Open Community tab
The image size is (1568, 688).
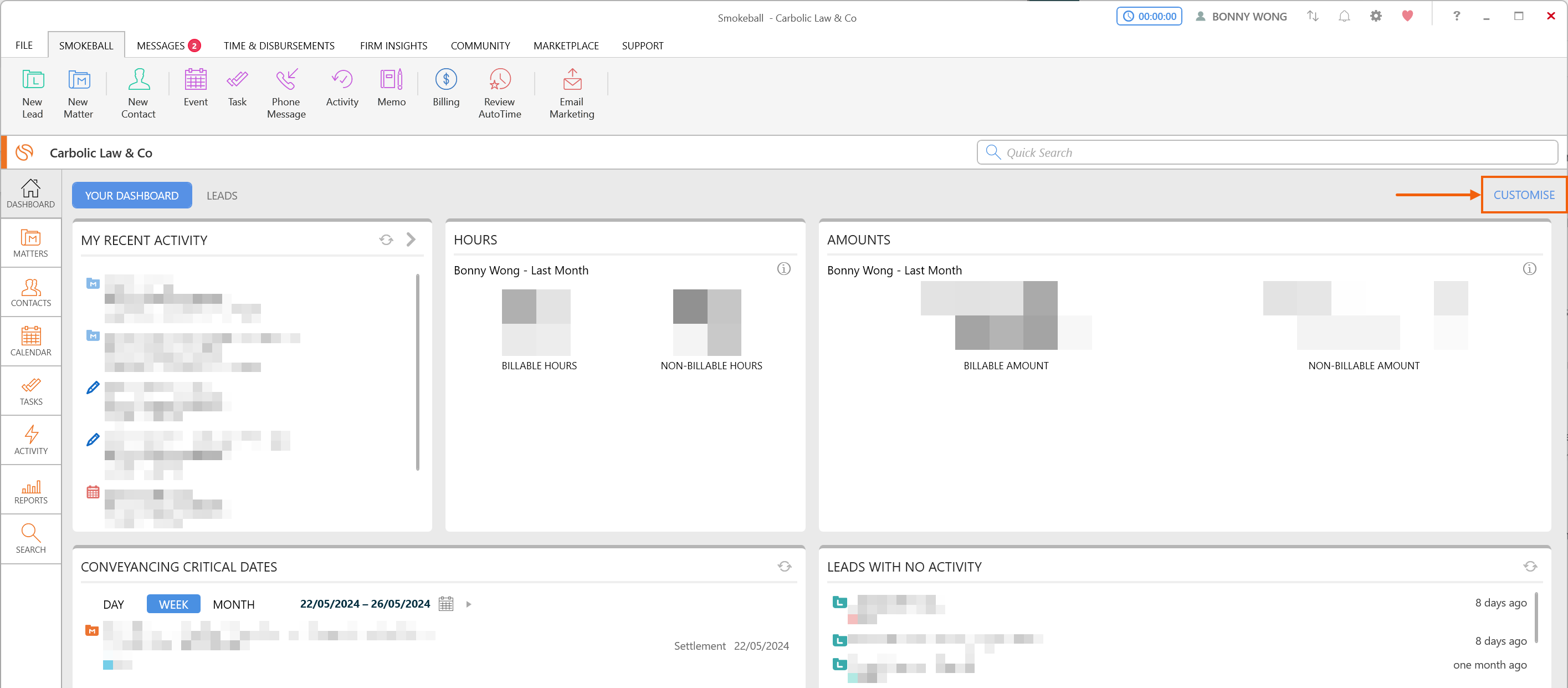[480, 45]
